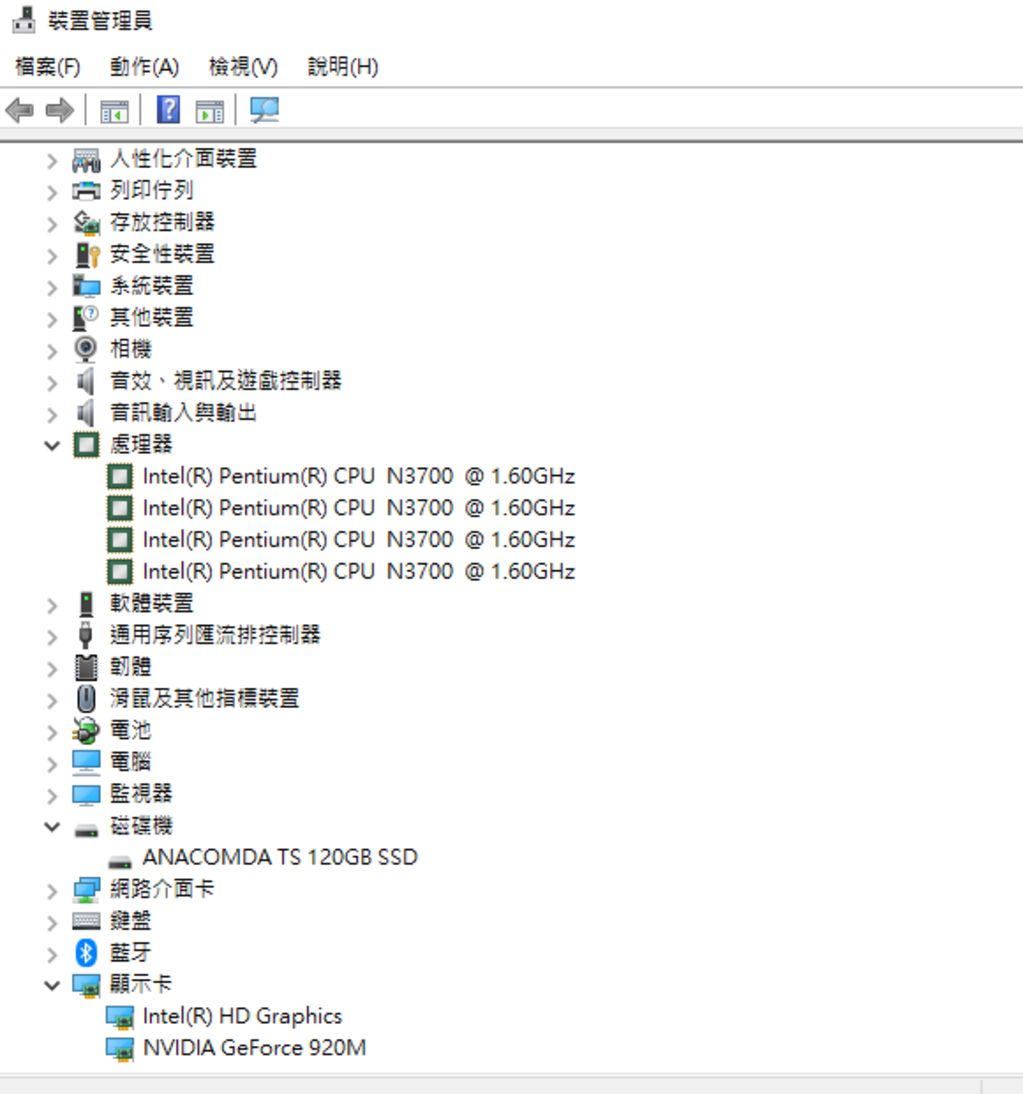
Task: Click the Back arrow toolbar icon
Action: 20,110
